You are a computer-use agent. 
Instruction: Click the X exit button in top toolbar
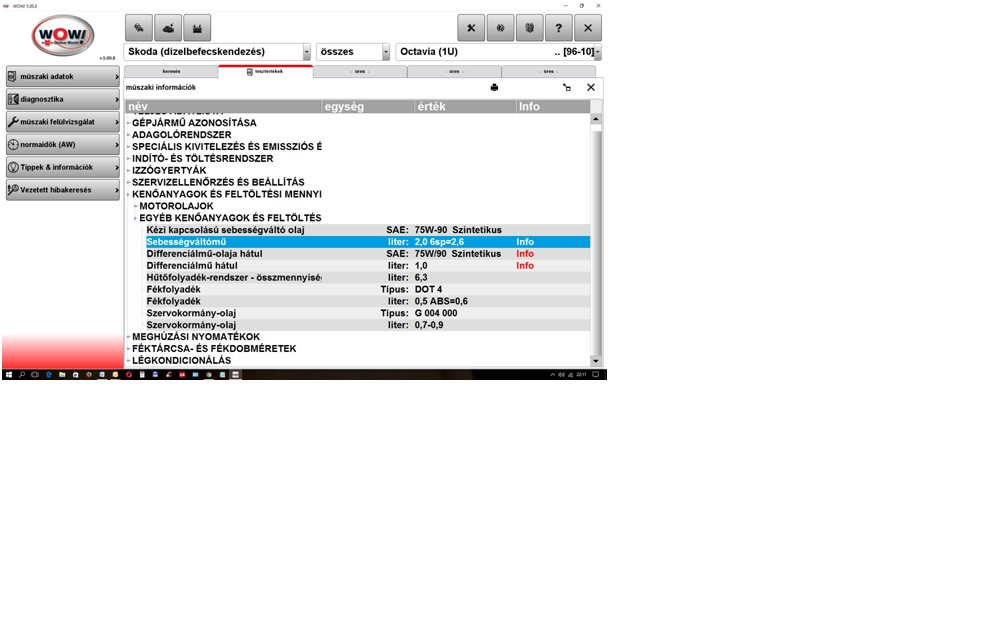point(588,28)
